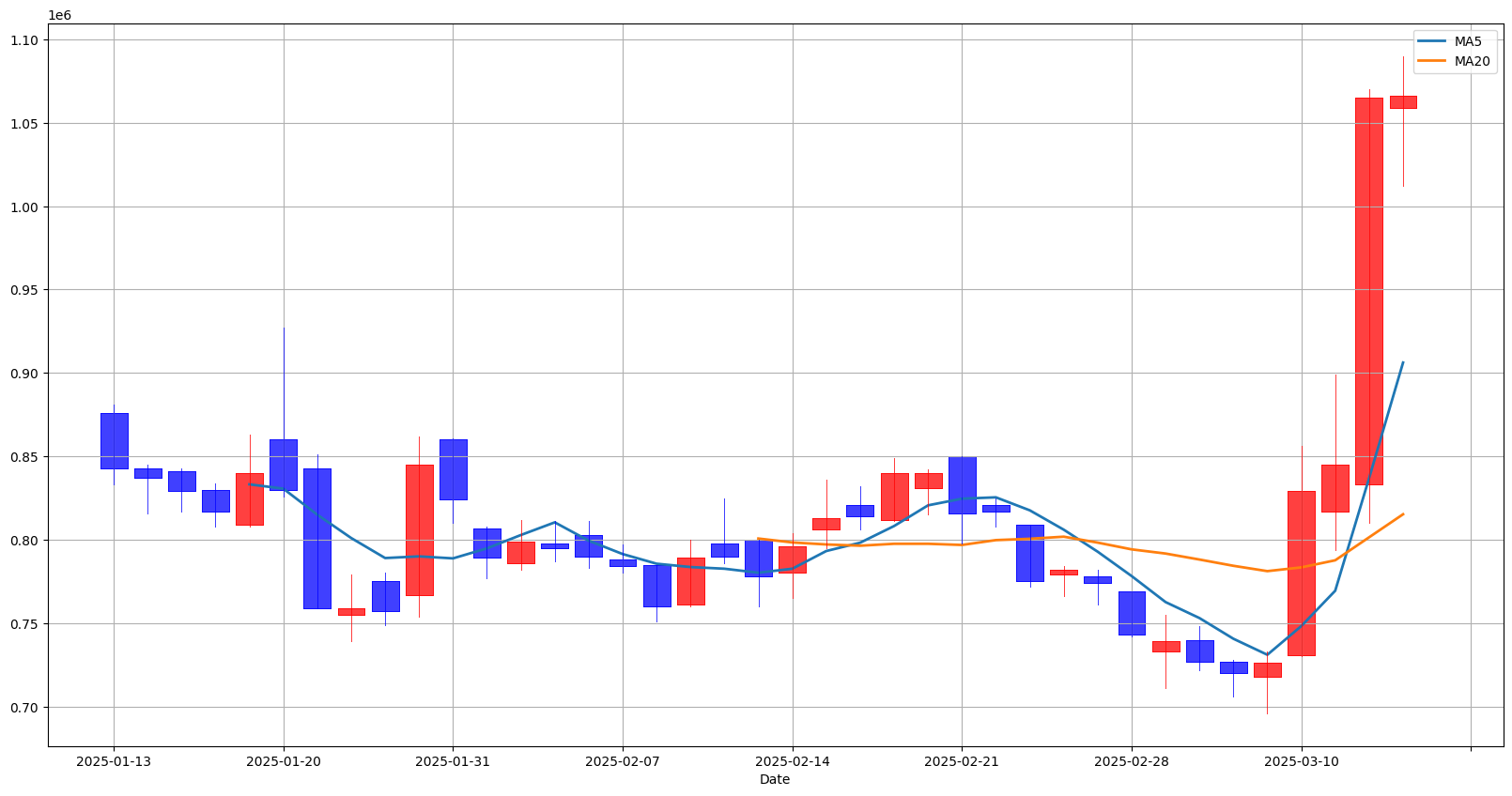Image resolution: width=1512 pixels, height=796 pixels.
Task: Click the 2025-02-21 date tick label
Action: coord(962,761)
